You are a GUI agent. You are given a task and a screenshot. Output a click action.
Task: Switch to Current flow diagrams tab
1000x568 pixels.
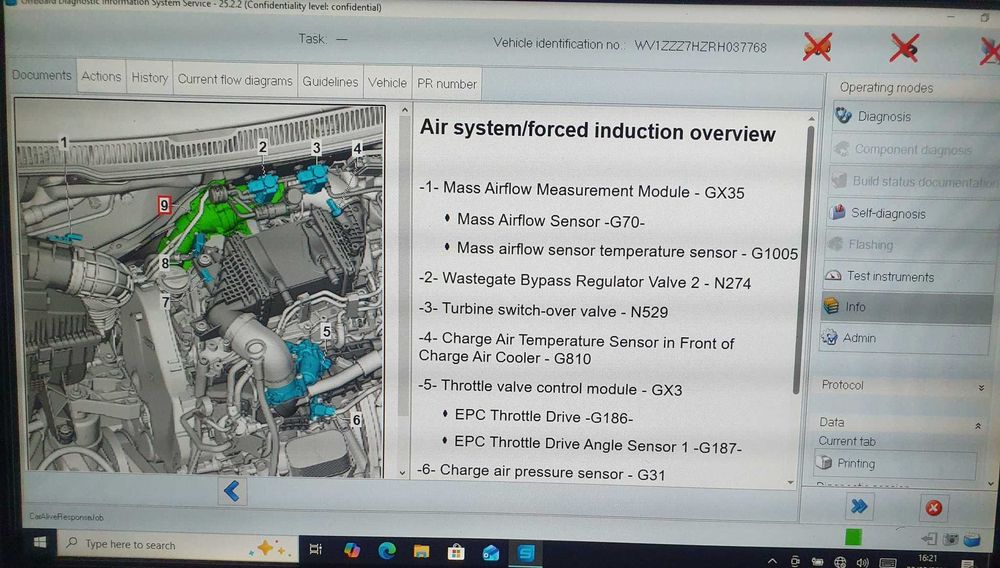pos(235,80)
